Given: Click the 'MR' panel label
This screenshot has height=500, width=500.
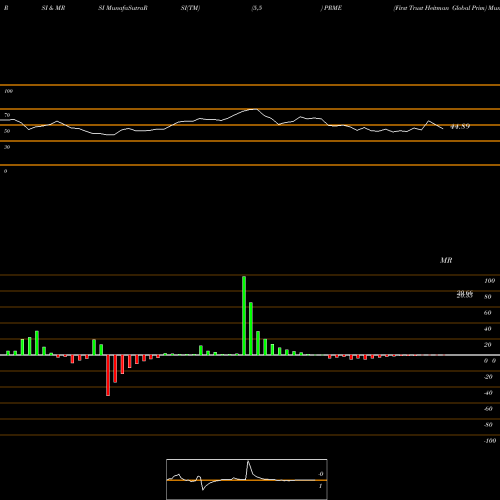Looking at the screenshot, I should click(446, 260).
